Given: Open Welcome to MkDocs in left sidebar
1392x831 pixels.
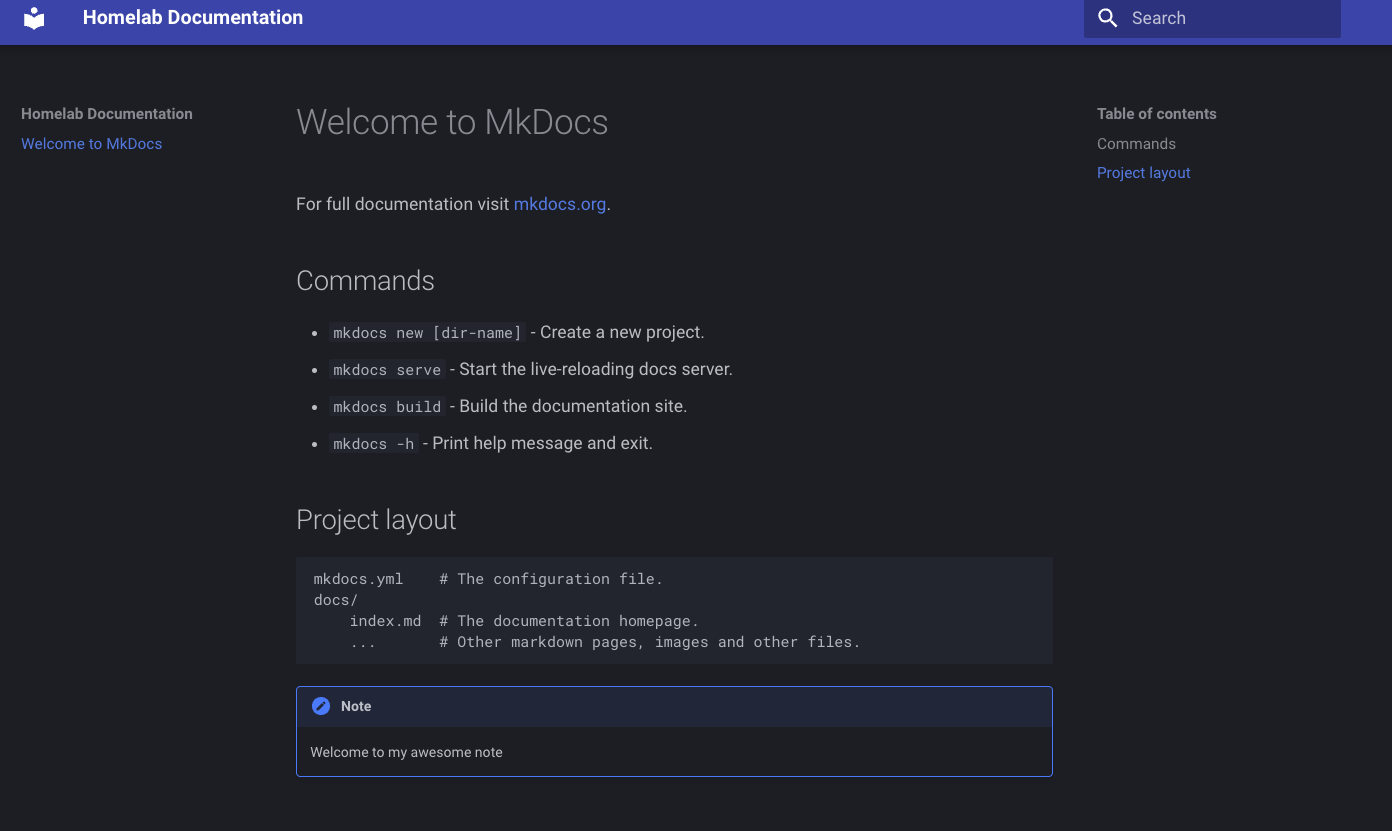Looking at the screenshot, I should click(91, 144).
